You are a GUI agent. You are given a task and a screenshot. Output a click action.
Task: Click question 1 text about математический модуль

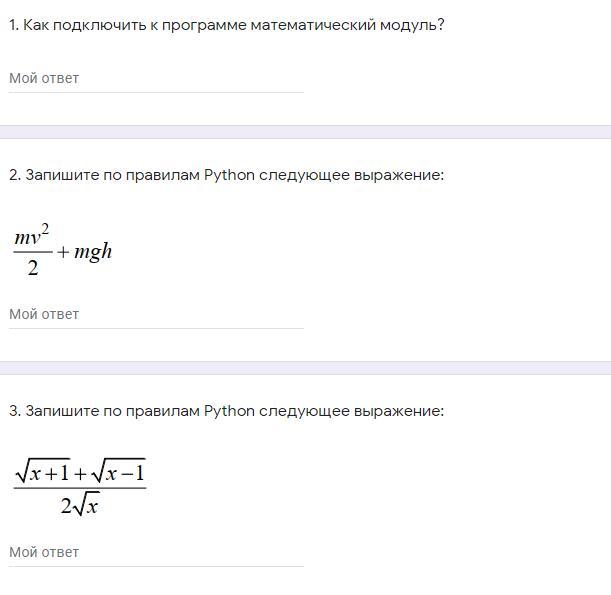[226, 25]
